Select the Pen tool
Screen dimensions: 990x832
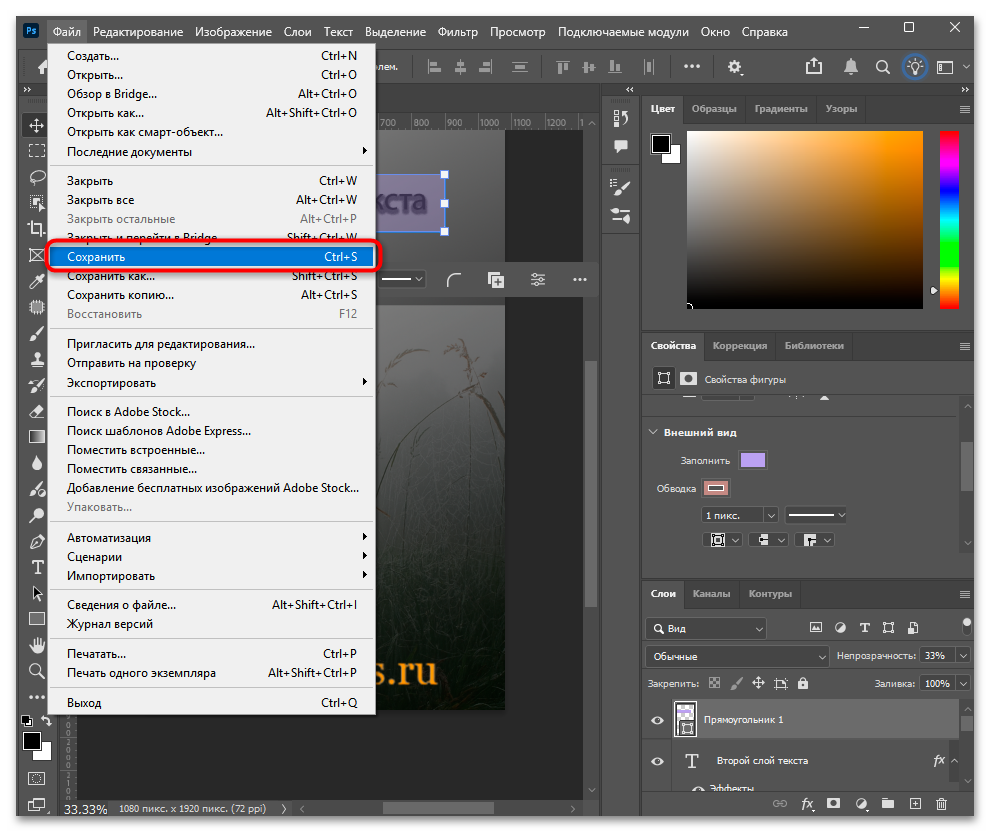[37, 542]
